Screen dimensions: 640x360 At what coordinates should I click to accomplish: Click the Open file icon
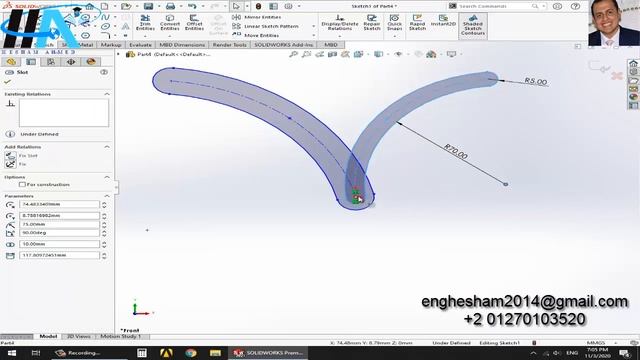[126, 6]
